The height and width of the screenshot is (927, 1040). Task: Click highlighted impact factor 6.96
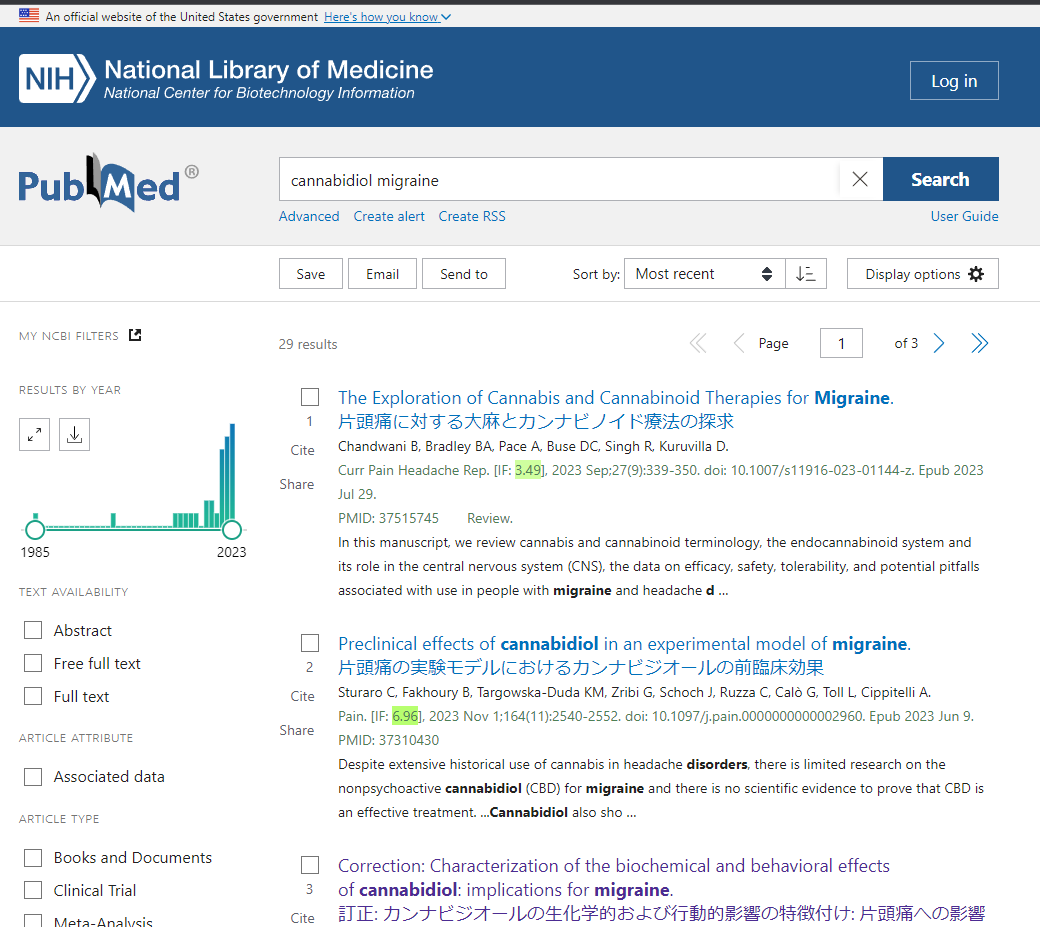[405, 716]
